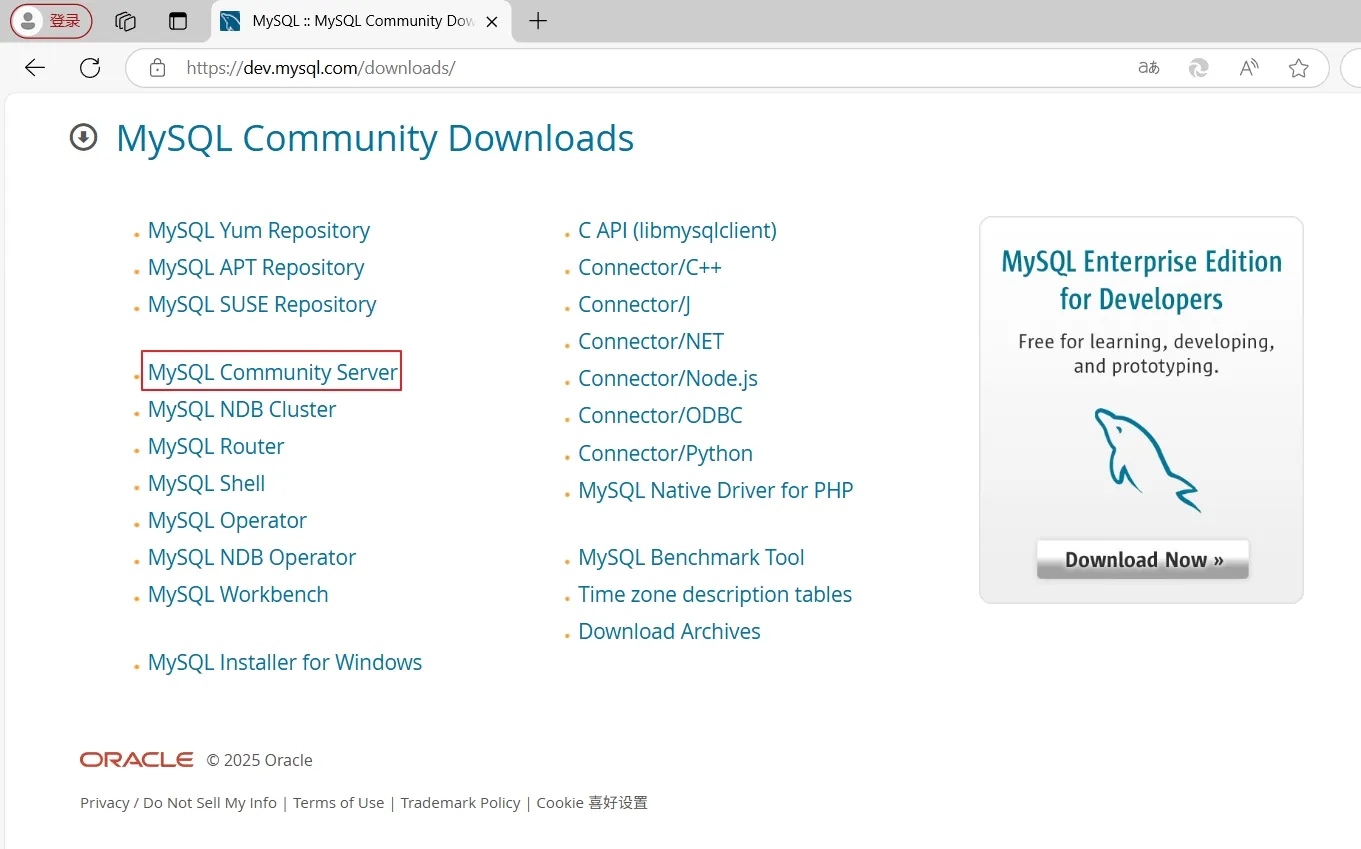Open MySQL Installer for Windows link

(x=285, y=662)
